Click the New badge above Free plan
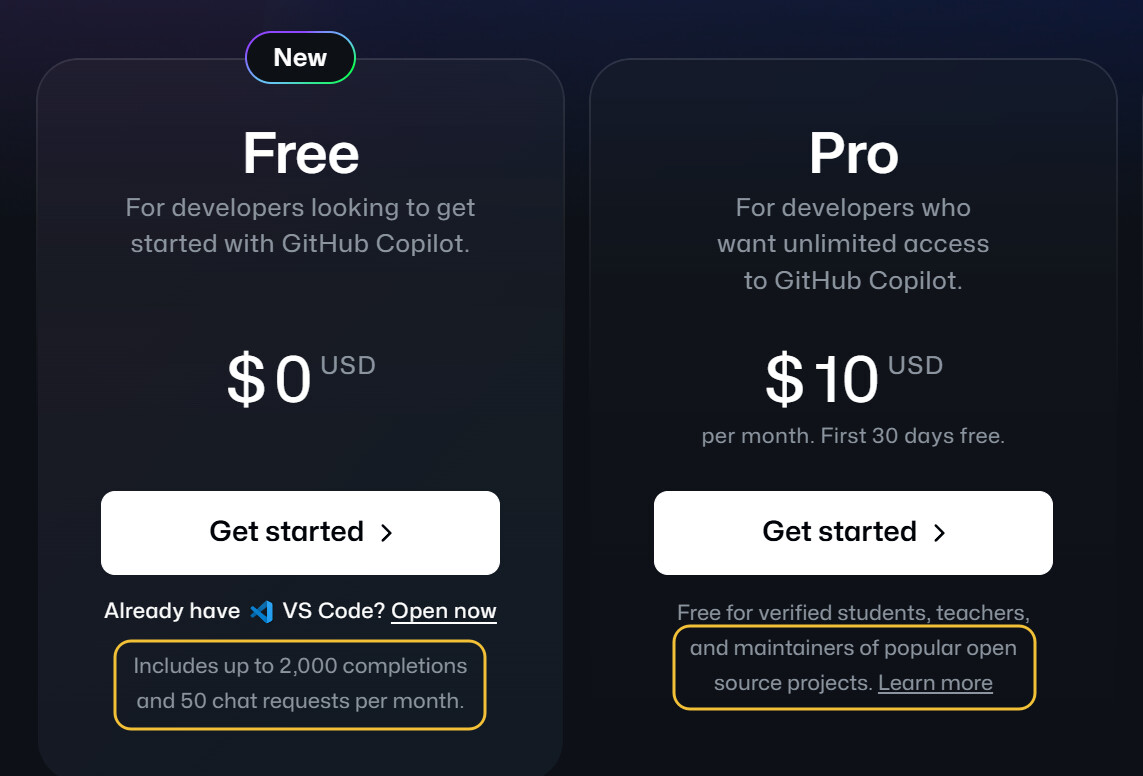Image resolution: width=1143 pixels, height=776 pixels. click(x=300, y=58)
